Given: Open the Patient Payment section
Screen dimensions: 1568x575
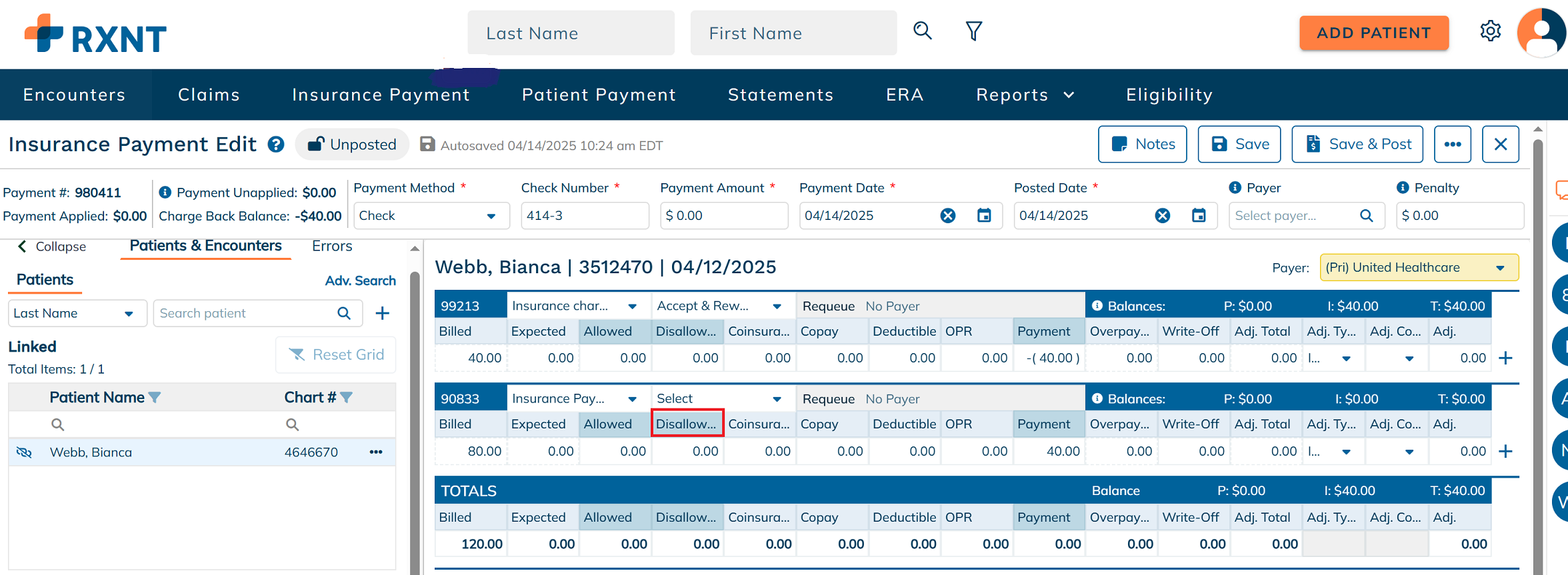Looking at the screenshot, I should (x=599, y=95).
